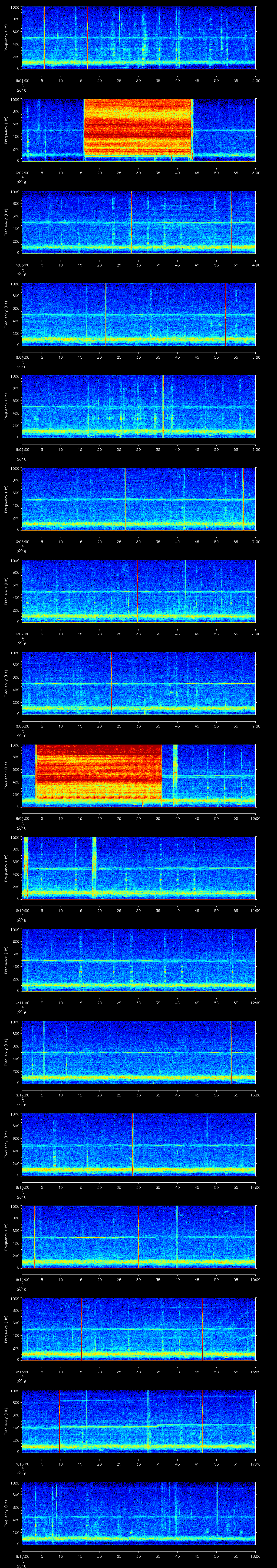Open the 6:11:00 spectrogram panel
277x1568 pixels.
point(138,959)
